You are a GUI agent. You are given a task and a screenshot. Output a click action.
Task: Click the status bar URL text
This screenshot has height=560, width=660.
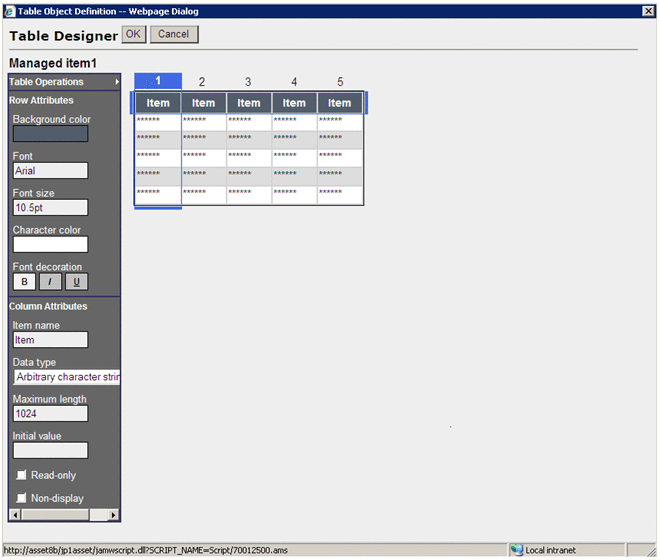click(146, 550)
